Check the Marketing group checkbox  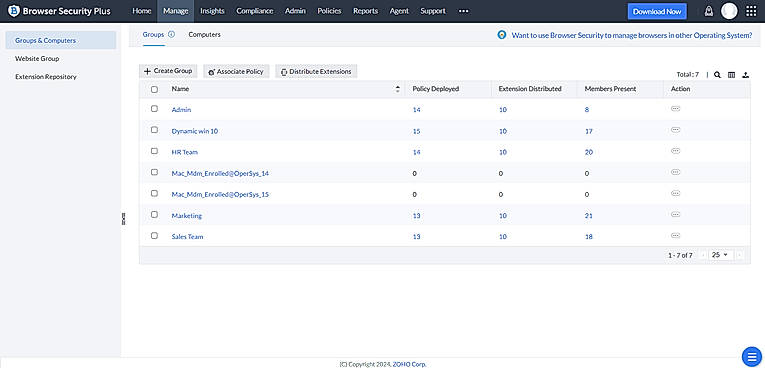point(154,214)
